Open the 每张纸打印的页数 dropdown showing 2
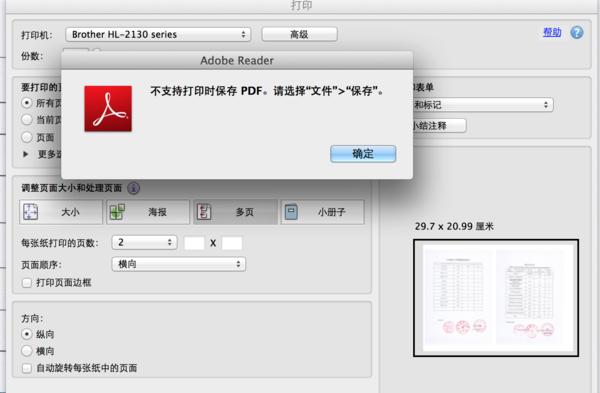This screenshot has height=393, width=600. coord(144,242)
